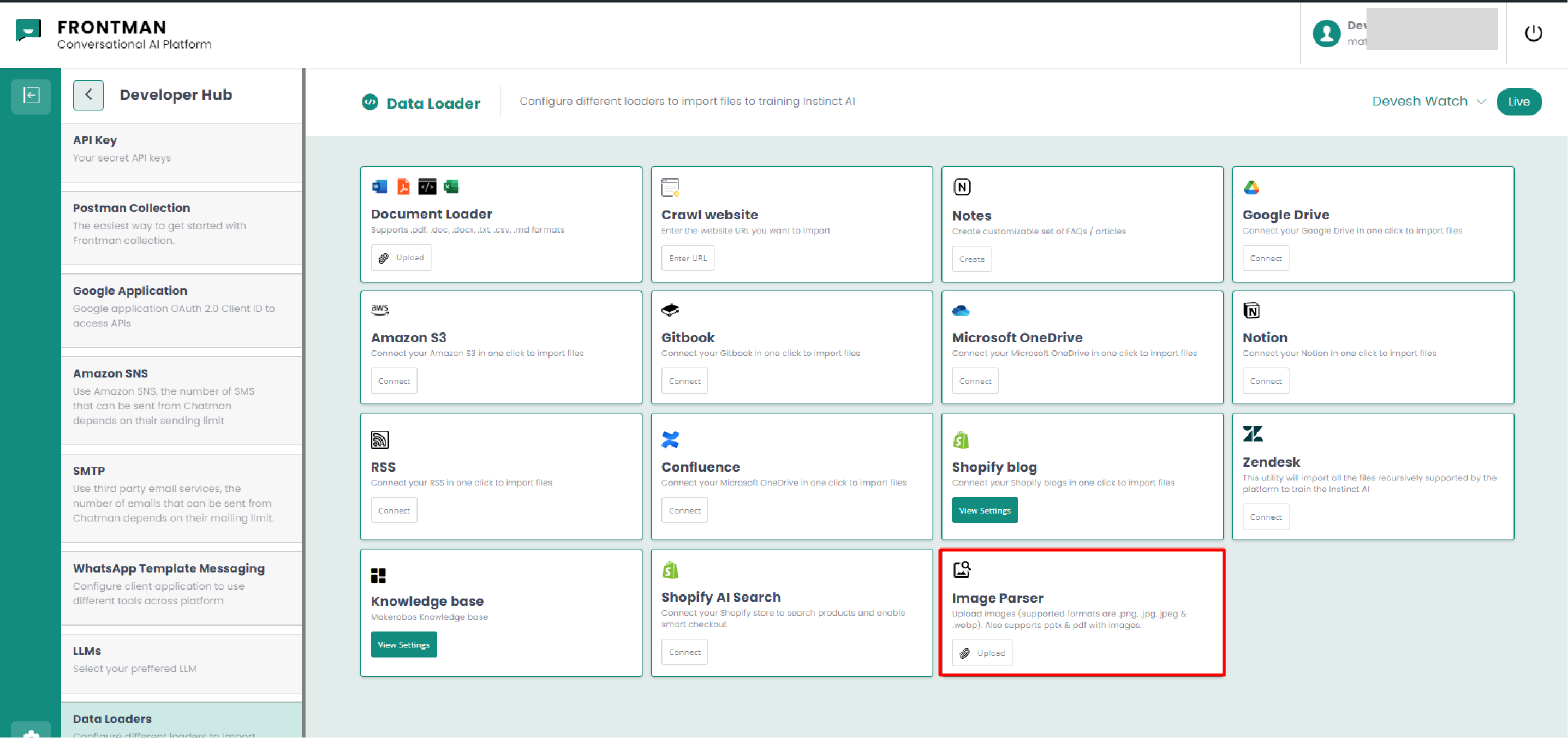Connect Shopify AI Search
Screen dimensions: 1568x738
pos(684,652)
